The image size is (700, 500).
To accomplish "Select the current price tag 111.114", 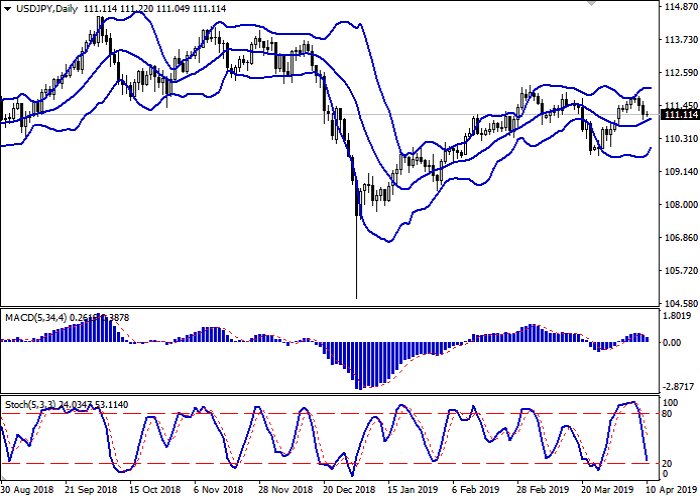I will (679, 115).
